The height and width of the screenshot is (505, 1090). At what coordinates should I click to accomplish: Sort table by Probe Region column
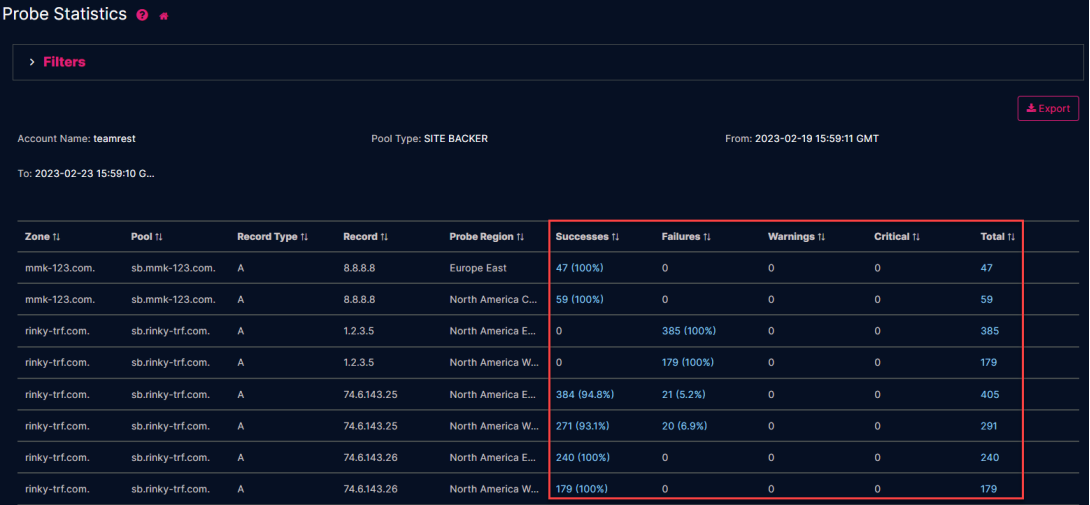click(487, 237)
